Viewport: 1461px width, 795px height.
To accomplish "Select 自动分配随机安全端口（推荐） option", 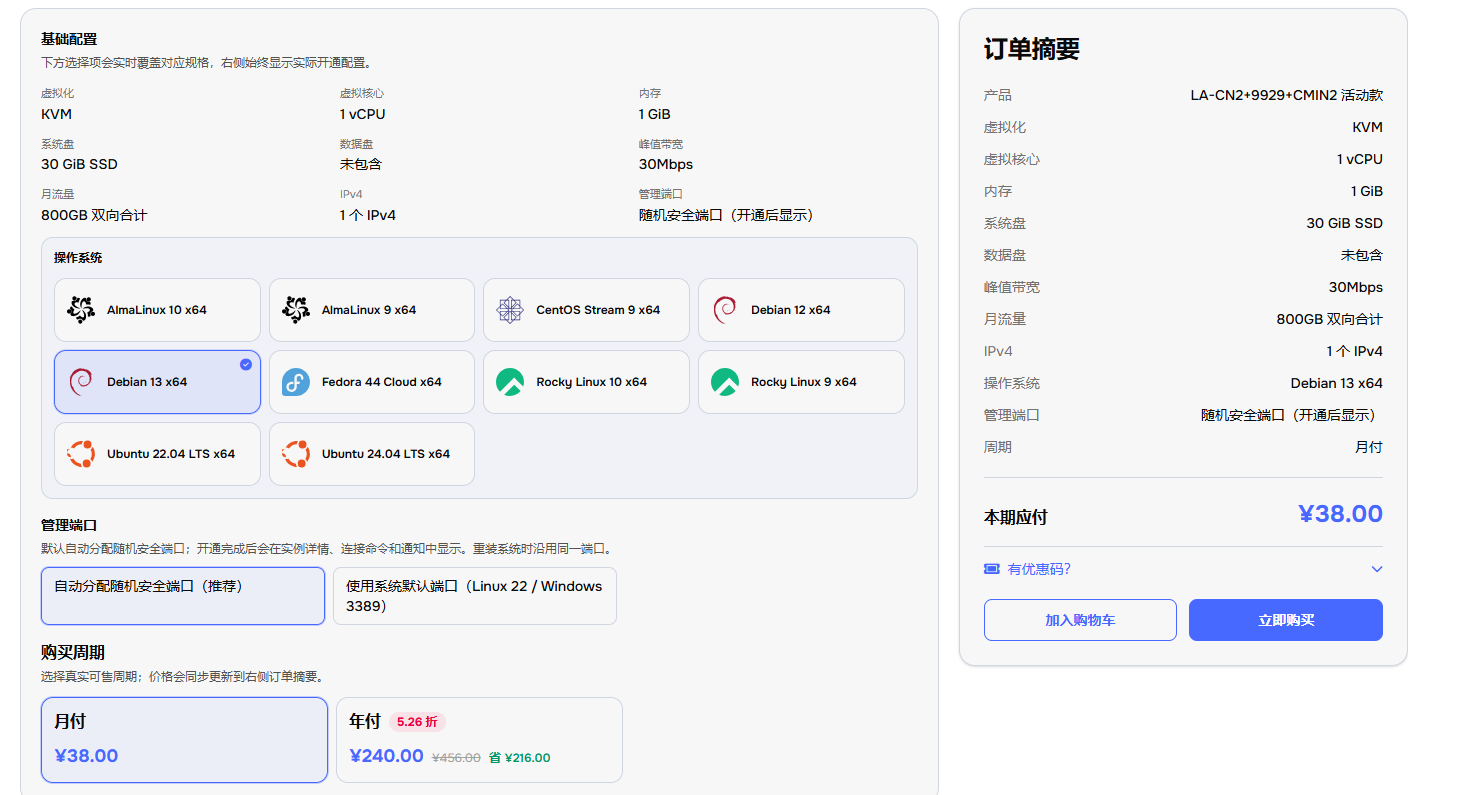I will click(x=183, y=596).
